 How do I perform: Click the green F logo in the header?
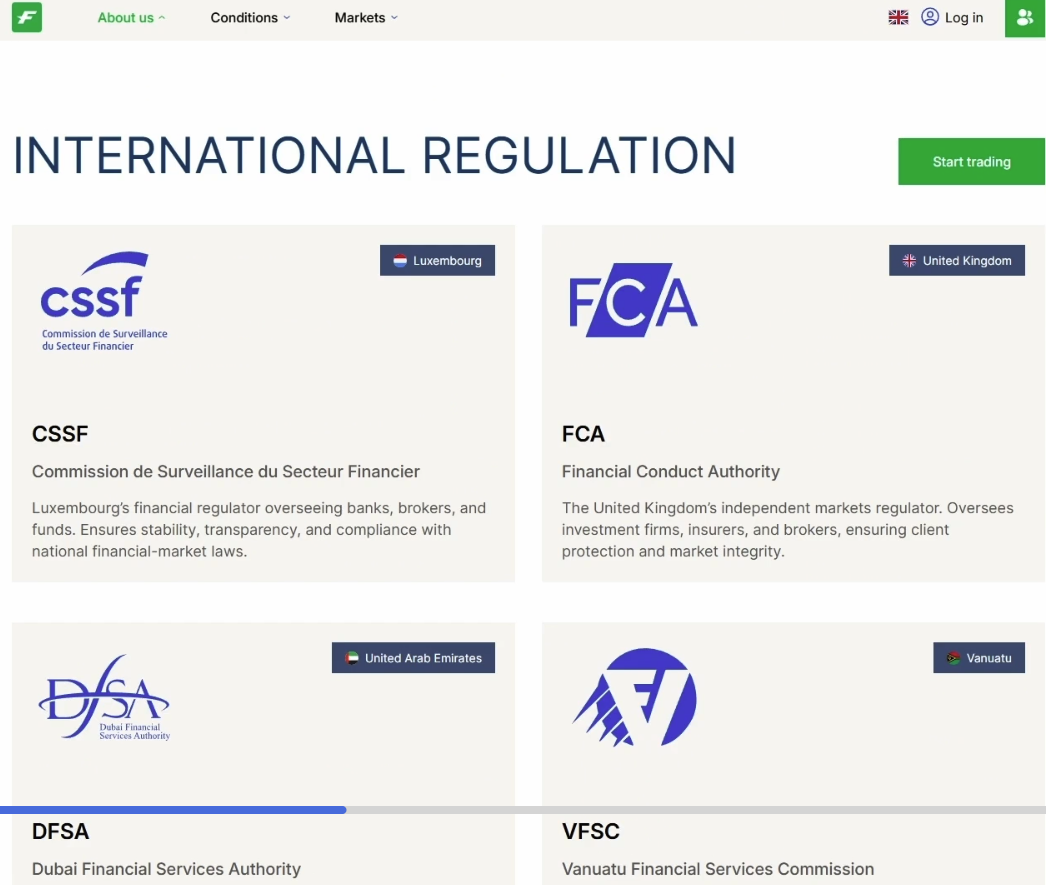[26, 17]
